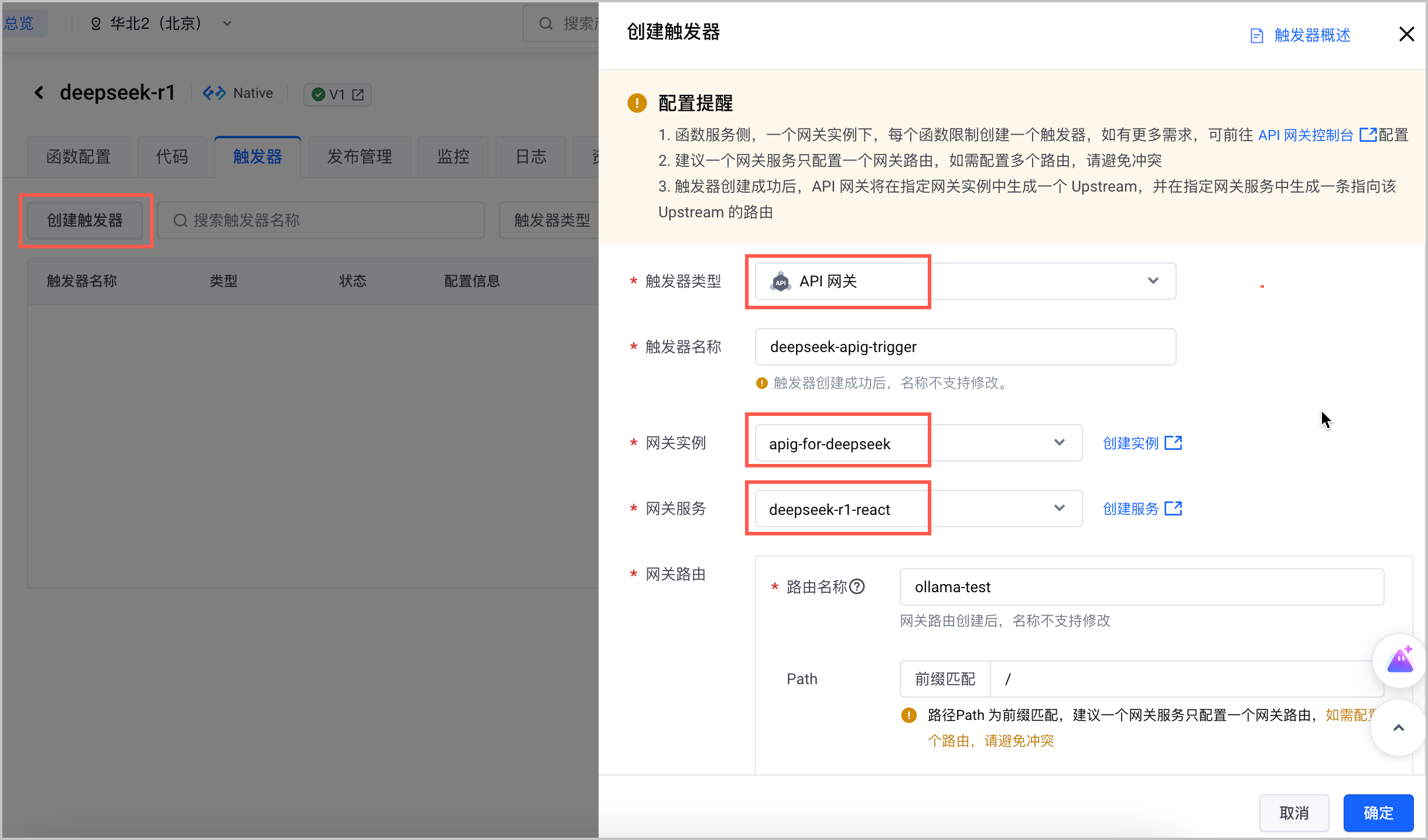Click the 创建触发器 button in the background page
This screenshot has width=1428, height=840.
[x=85, y=220]
